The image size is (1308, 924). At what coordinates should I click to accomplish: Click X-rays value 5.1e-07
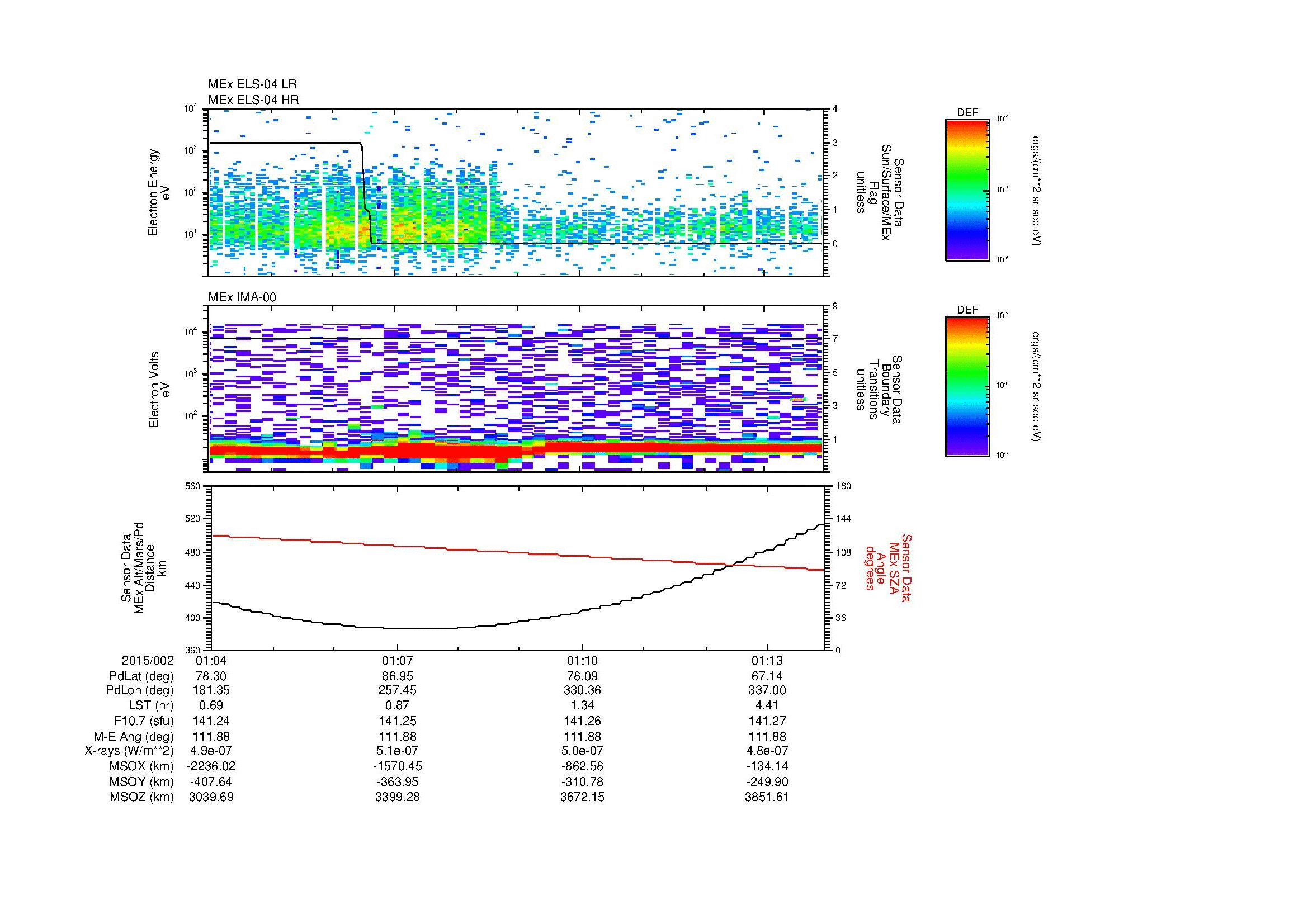tap(397, 751)
